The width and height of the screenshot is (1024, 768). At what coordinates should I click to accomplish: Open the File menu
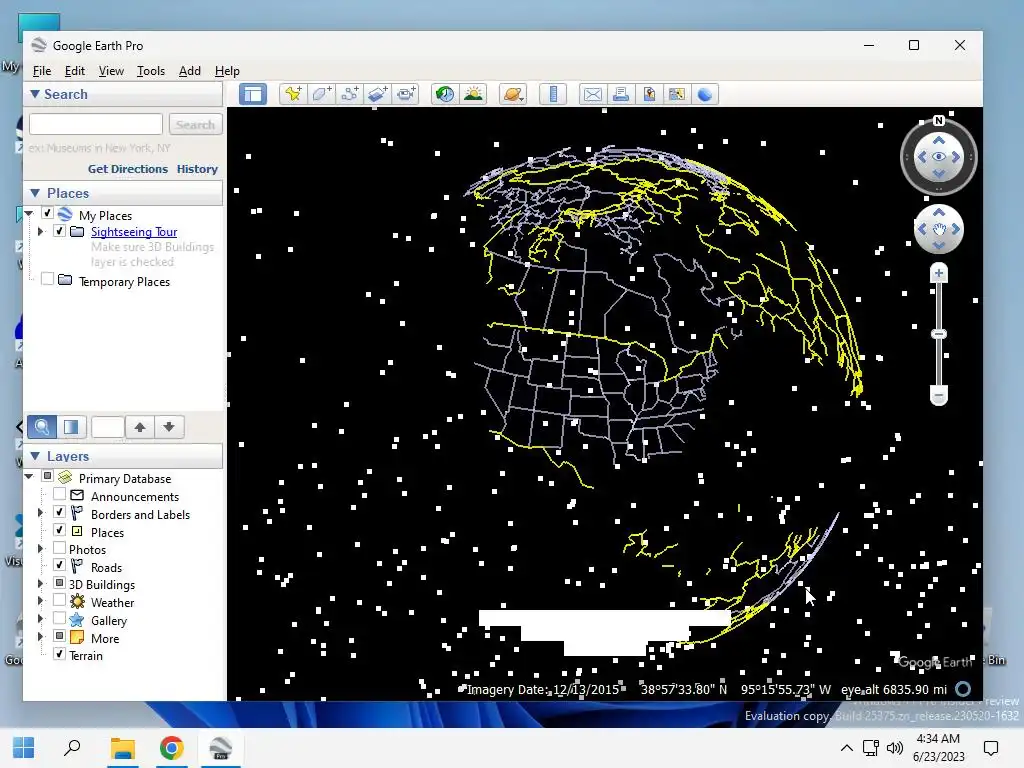pyautogui.click(x=42, y=71)
